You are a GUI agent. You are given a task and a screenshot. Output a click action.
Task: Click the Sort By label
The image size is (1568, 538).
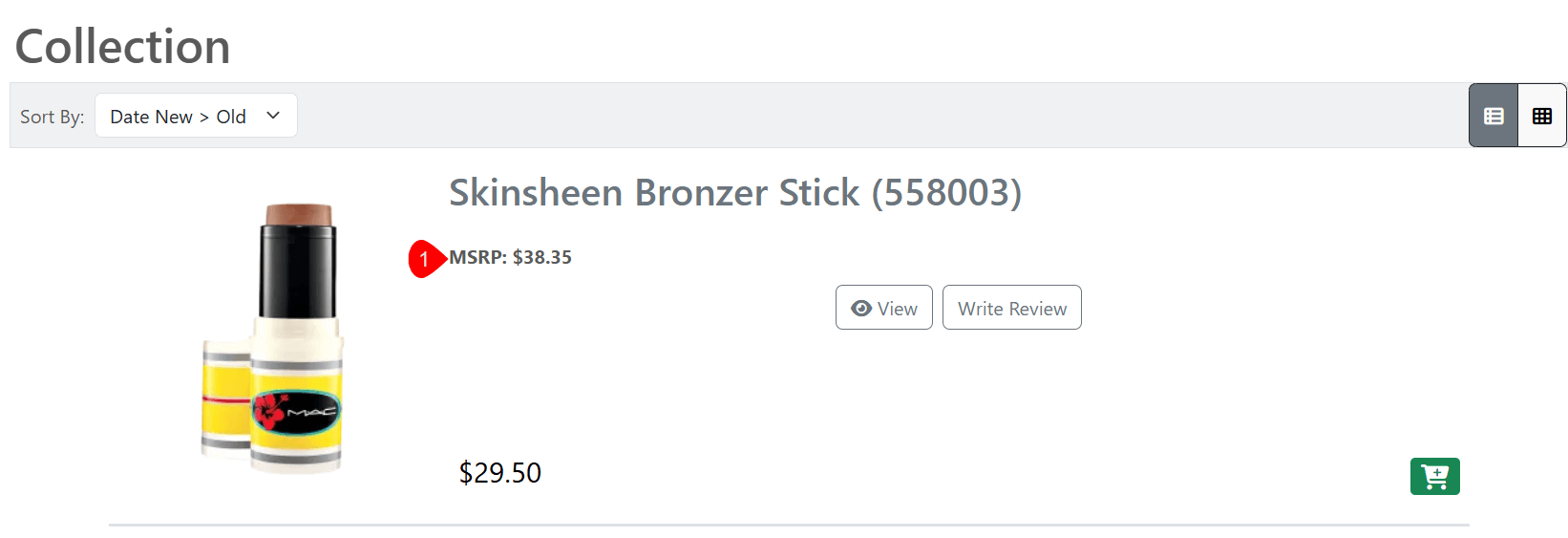53,117
